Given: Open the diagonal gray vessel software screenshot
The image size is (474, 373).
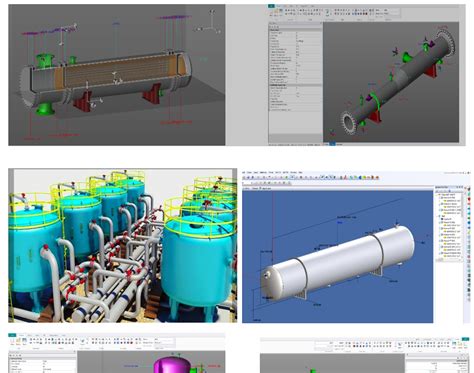Looking at the screenshot, I should 367,75.
